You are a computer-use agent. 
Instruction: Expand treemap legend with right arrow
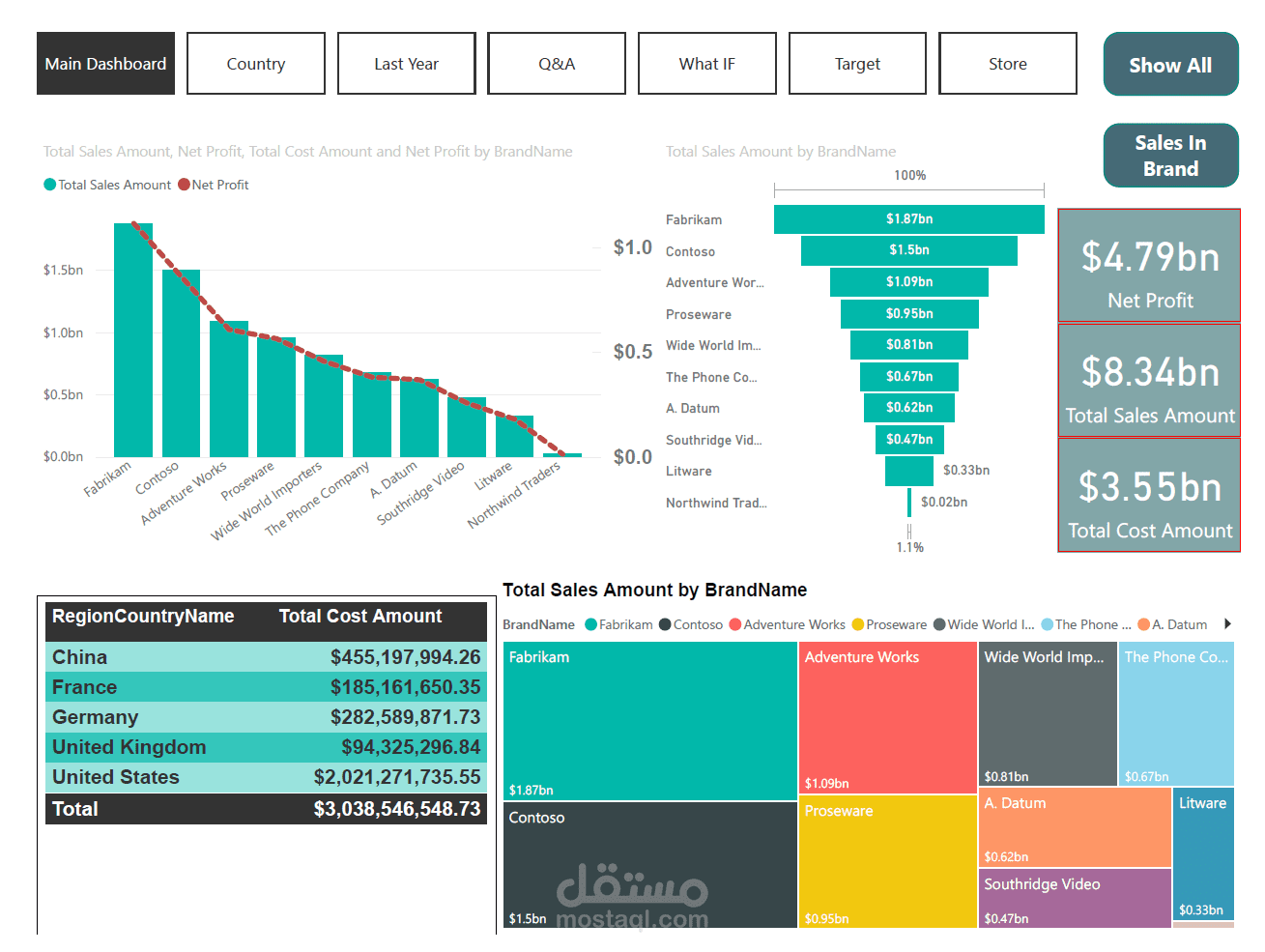coord(1227,624)
